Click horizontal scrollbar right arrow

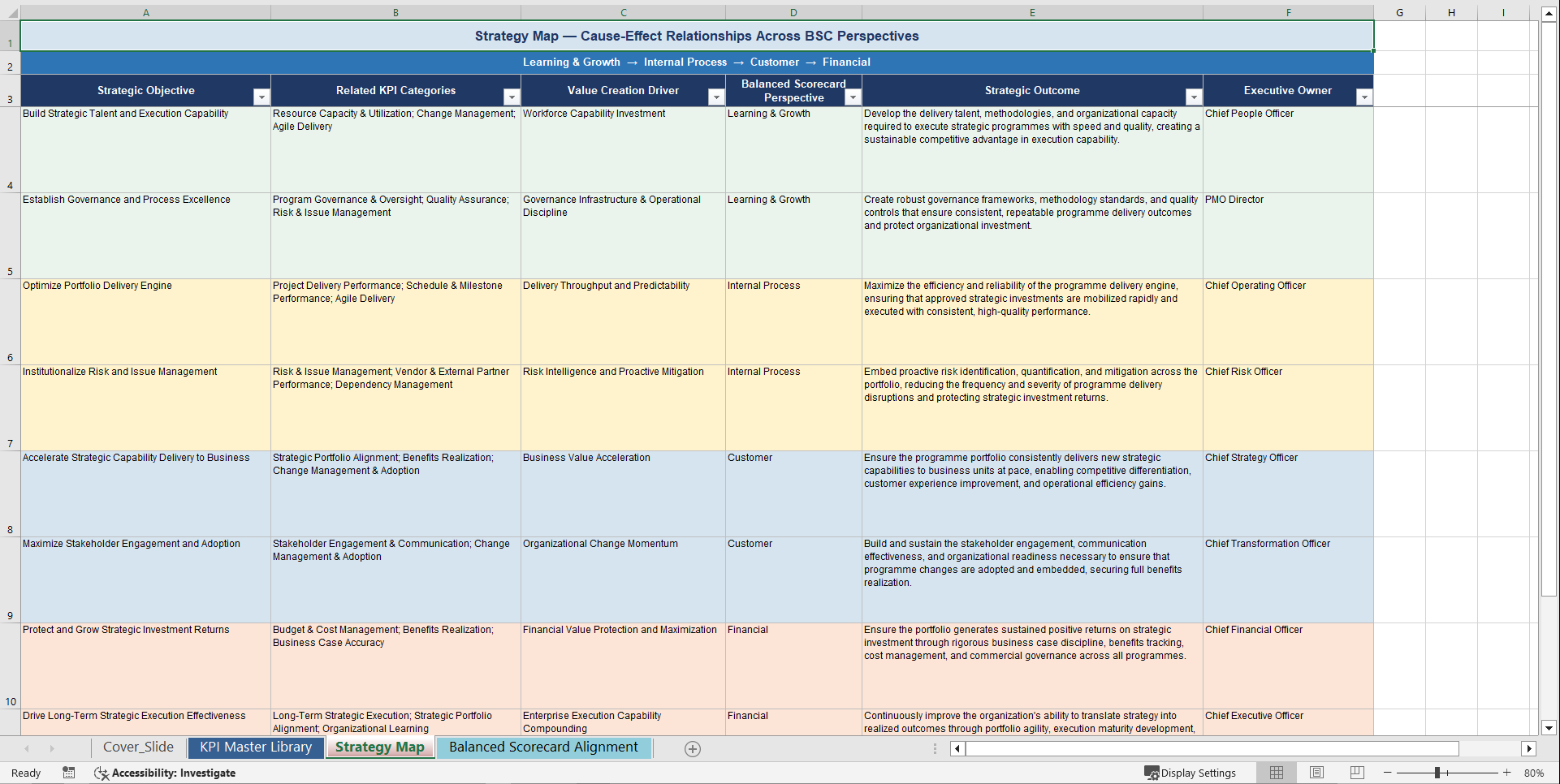1529,749
